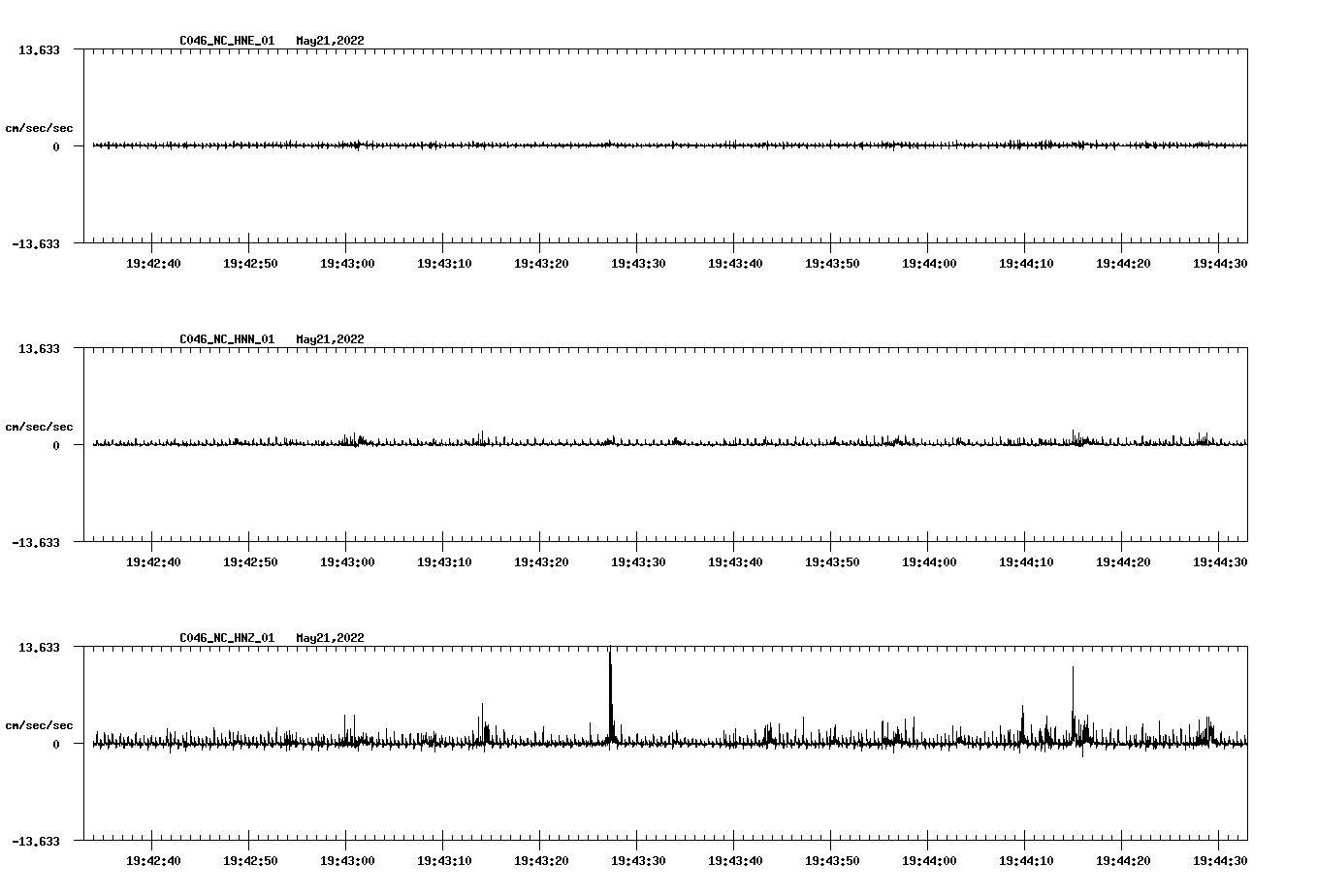
Task: Click the C046_NC_HNE_01 plot title
Action: pyautogui.click(x=227, y=41)
